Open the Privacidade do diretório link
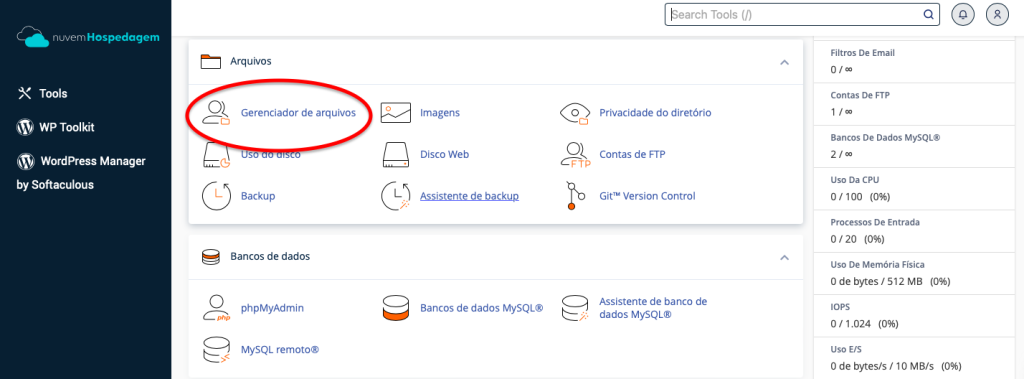Screen dimensions: 1024x379 click(x=655, y=112)
